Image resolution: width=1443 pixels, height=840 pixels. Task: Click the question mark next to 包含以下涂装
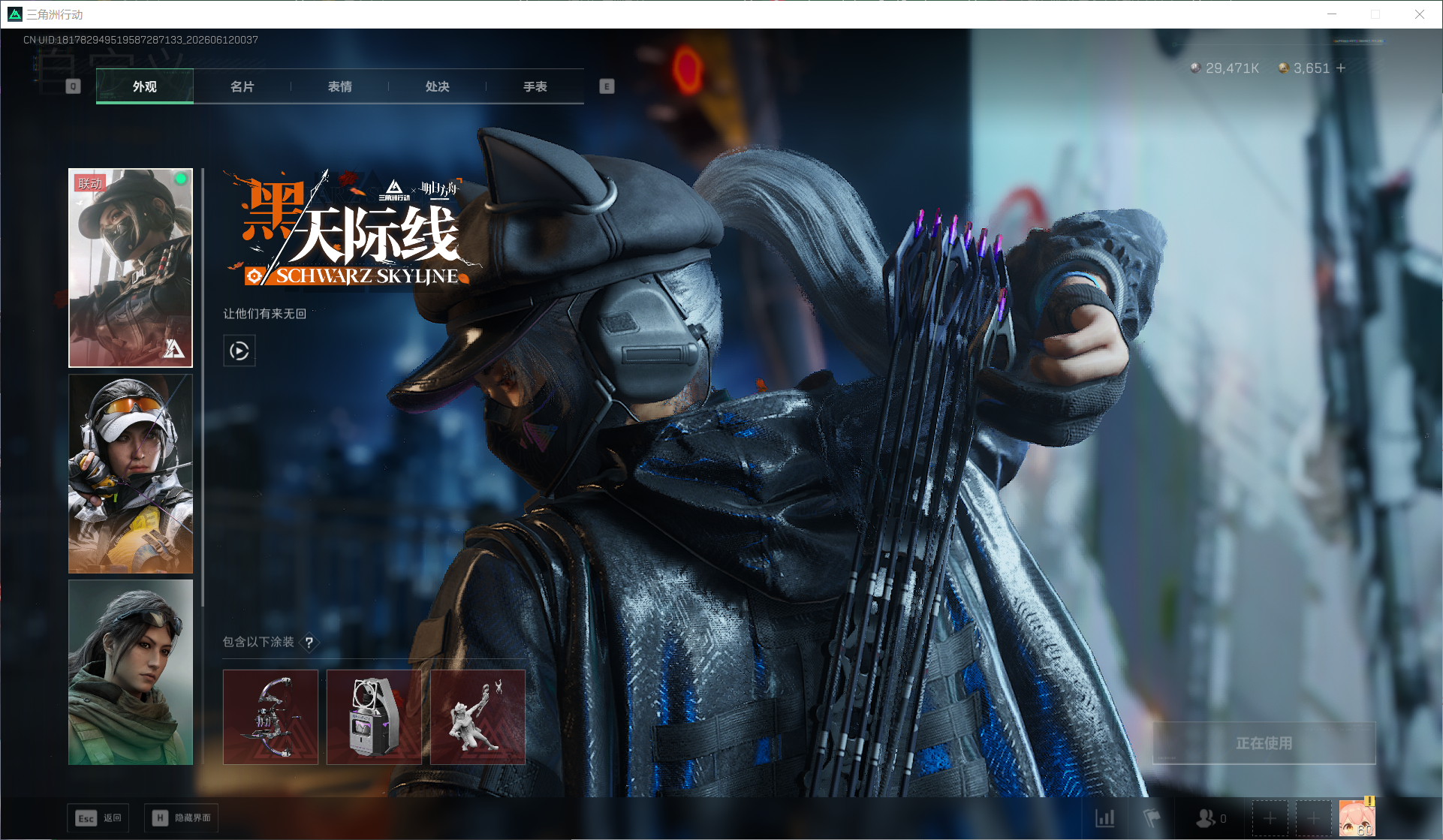click(309, 643)
